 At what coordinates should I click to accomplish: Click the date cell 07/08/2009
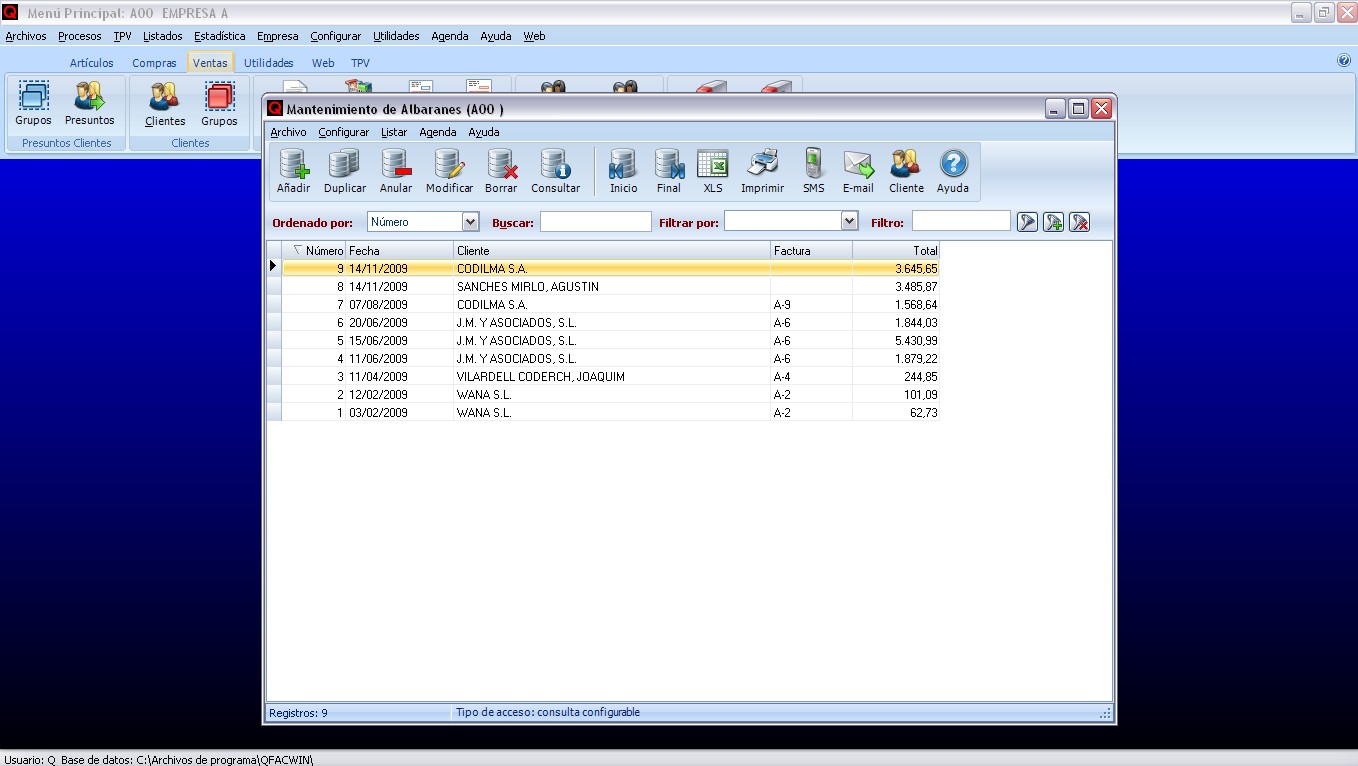click(x=400, y=305)
